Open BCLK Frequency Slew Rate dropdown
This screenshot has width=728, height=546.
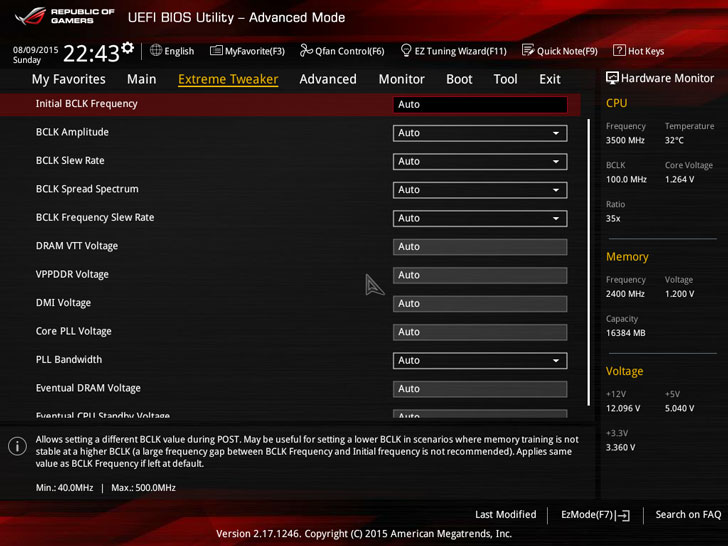pos(480,218)
